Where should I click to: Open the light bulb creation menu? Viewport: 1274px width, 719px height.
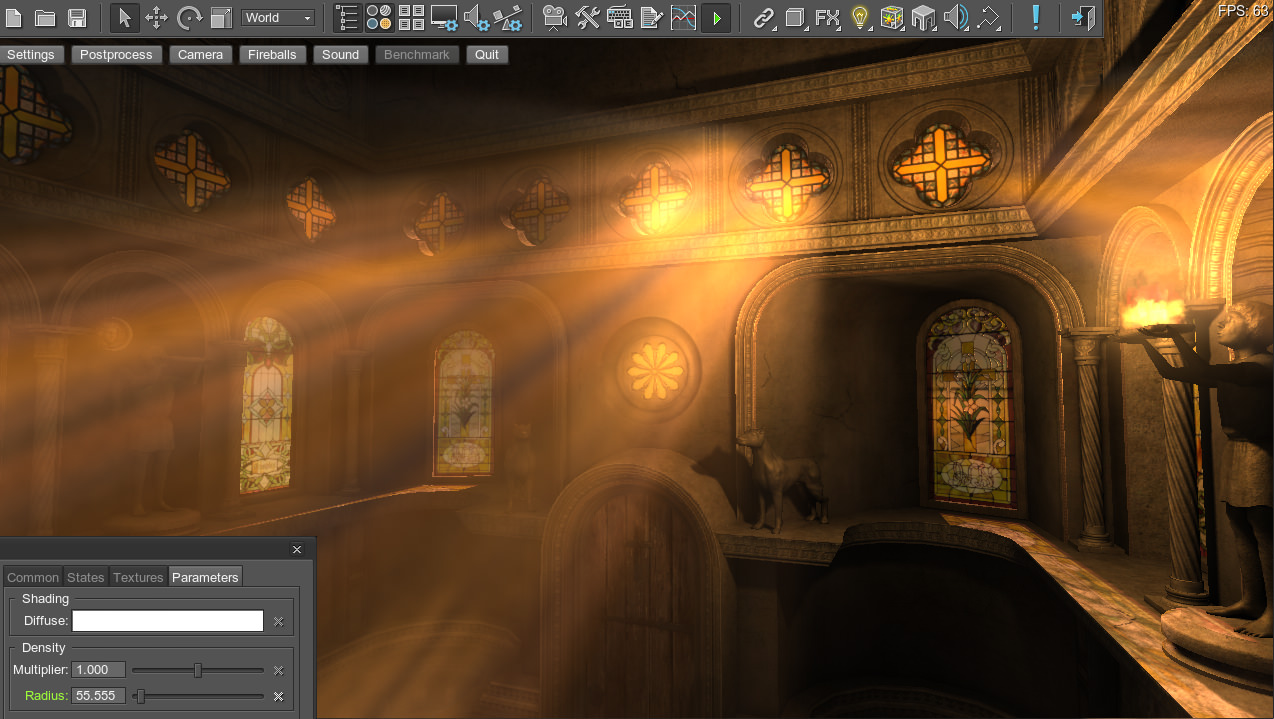pyautogui.click(x=859, y=18)
